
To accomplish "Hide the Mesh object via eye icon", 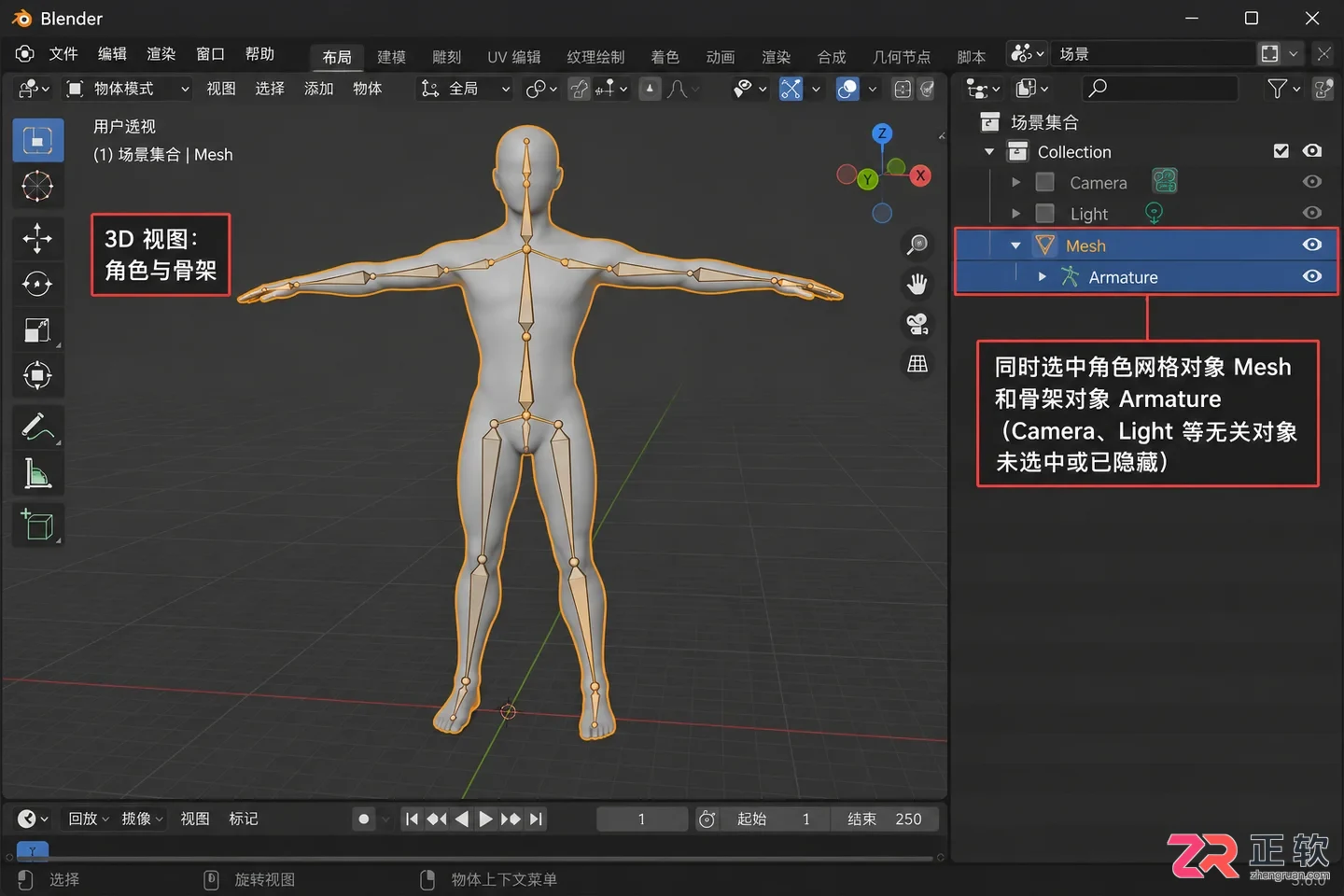I will pos(1312,245).
